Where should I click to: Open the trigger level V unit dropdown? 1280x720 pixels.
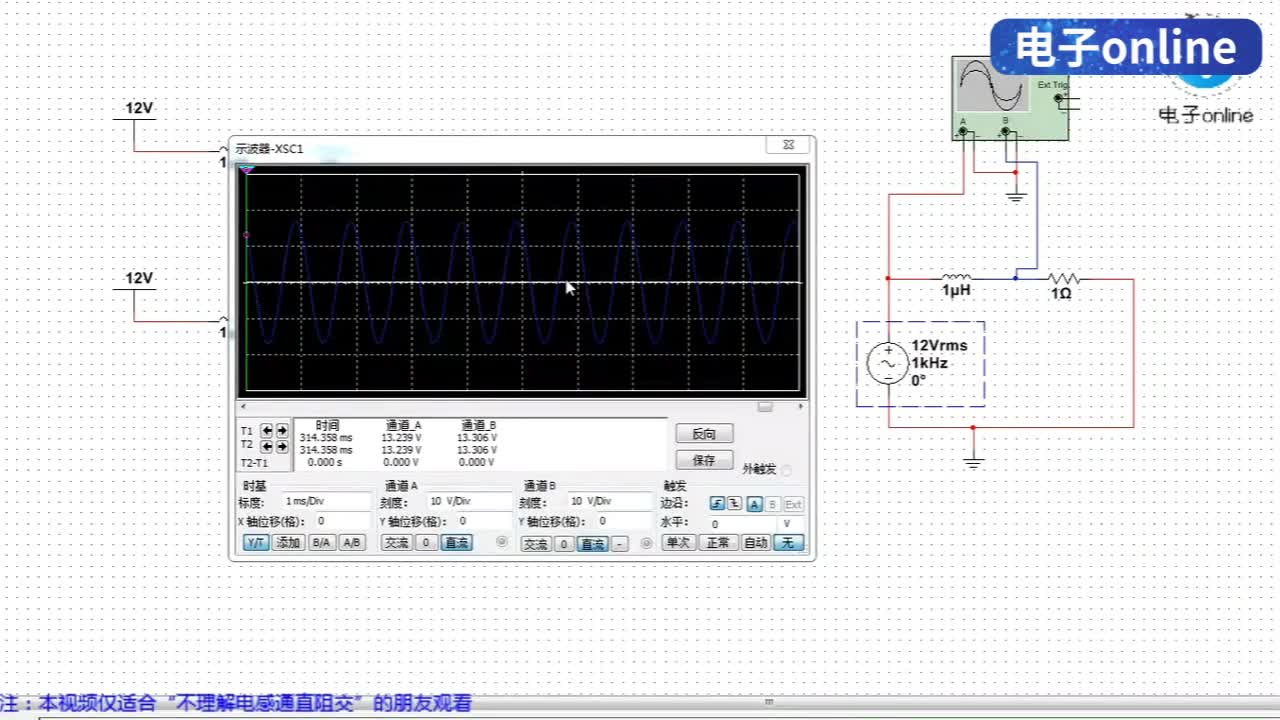[791, 524]
